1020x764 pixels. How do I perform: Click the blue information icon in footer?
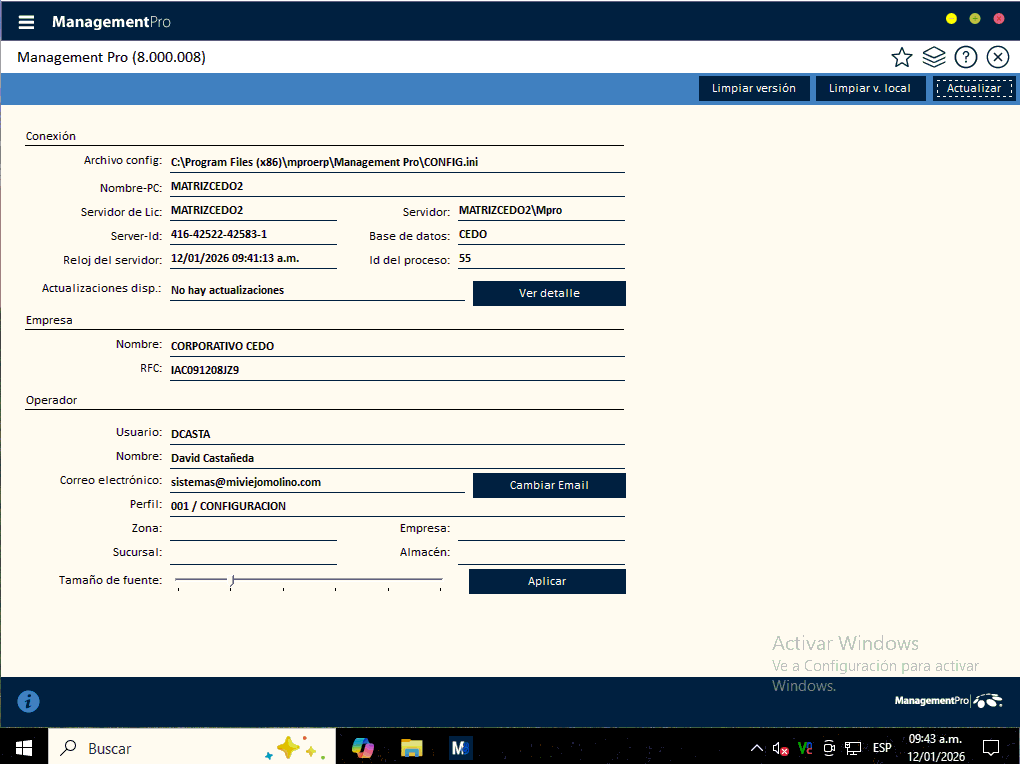30,701
